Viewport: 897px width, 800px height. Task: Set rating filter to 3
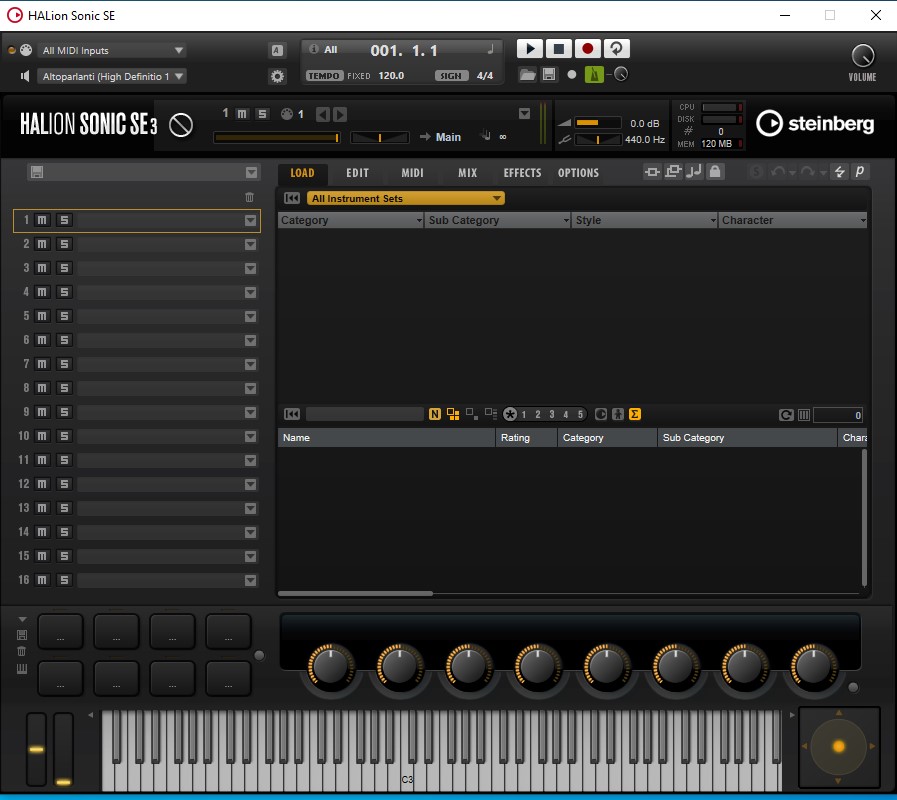tap(551, 414)
